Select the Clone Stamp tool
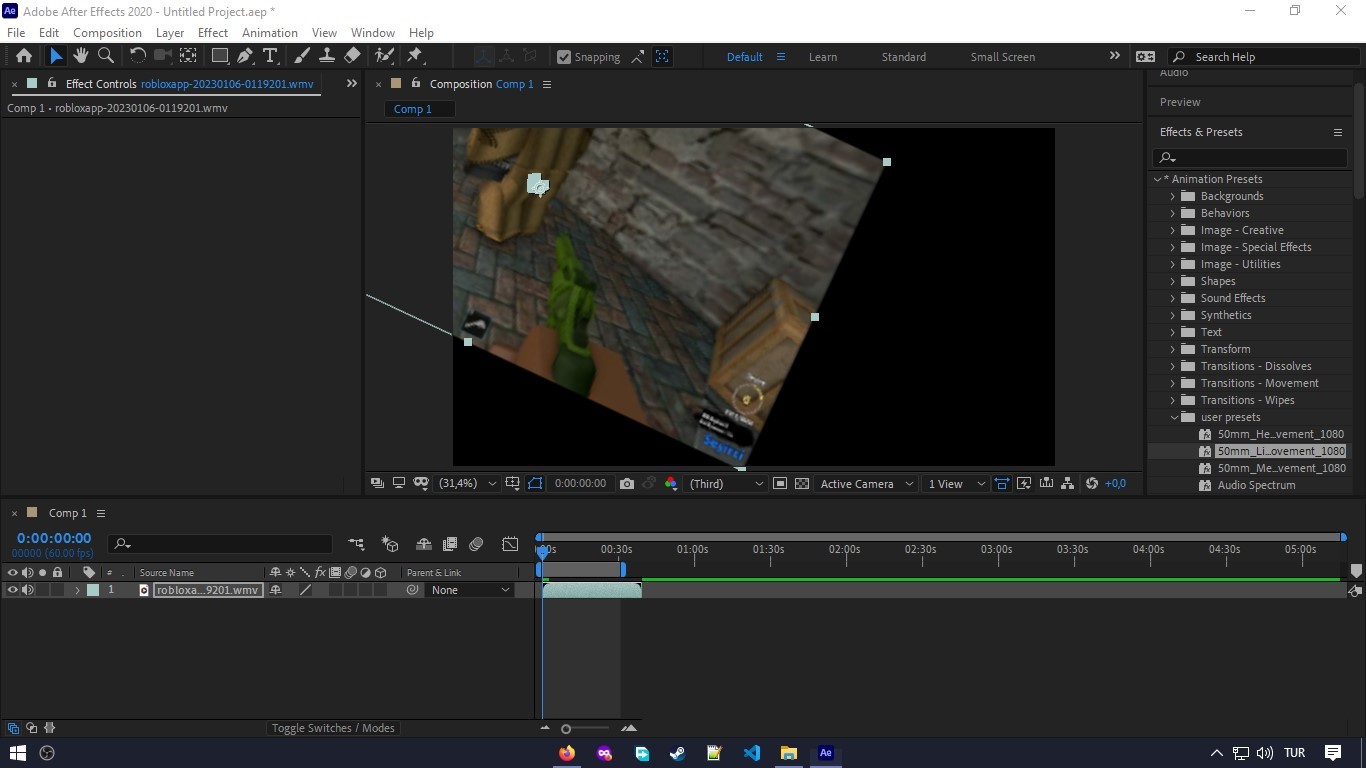1366x768 pixels. 327,56
